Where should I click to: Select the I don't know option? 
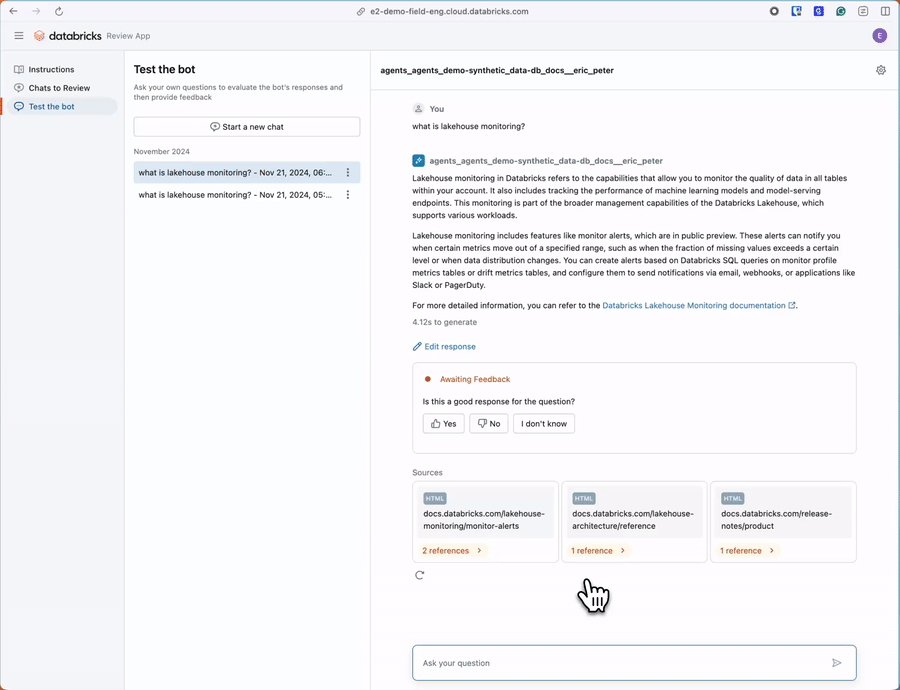click(x=544, y=424)
